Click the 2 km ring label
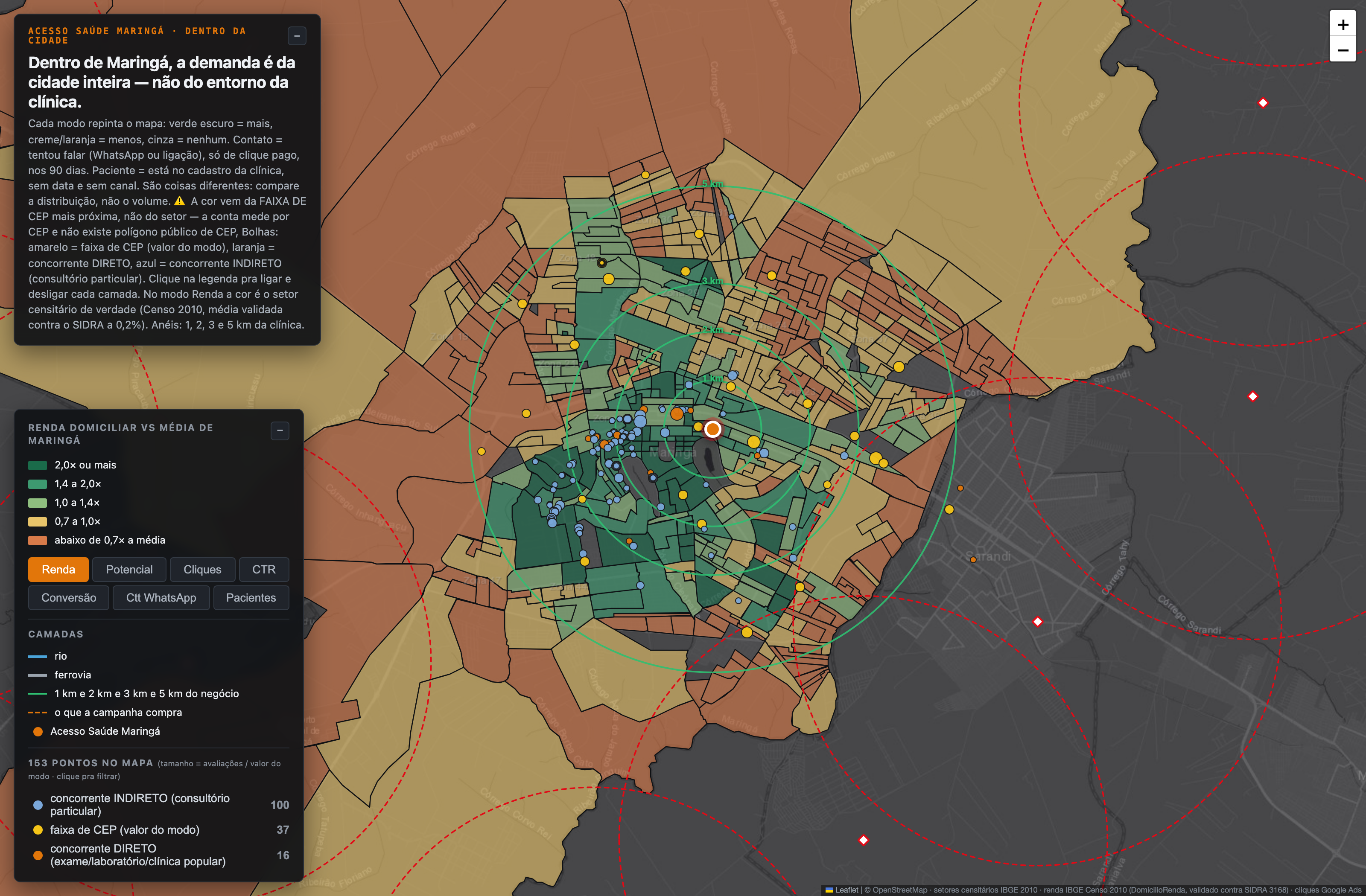 [x=712, y=329]
